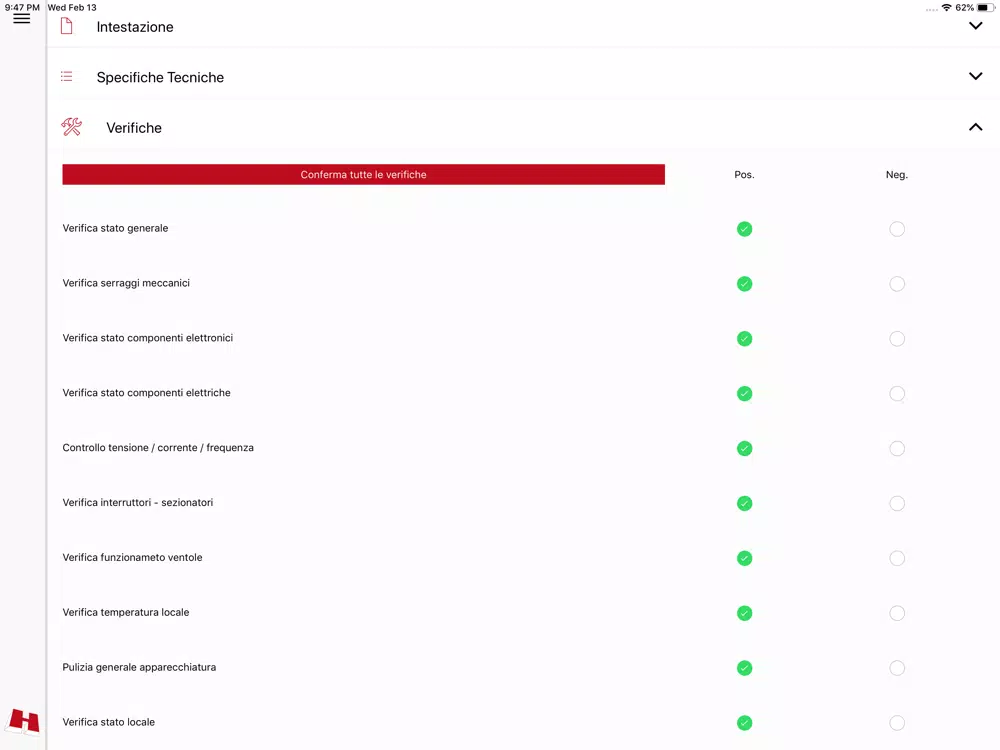Select positive for interruttori - sezionatori
Screen dimensions: 1000x750
[744, 503]
